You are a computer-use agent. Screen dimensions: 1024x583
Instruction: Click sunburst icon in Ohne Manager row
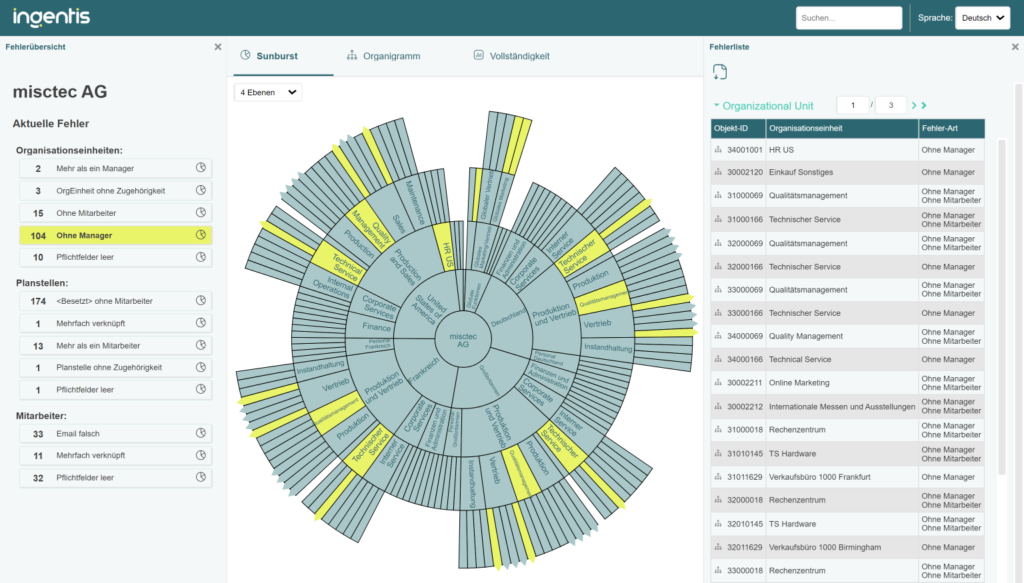(200, 234)
